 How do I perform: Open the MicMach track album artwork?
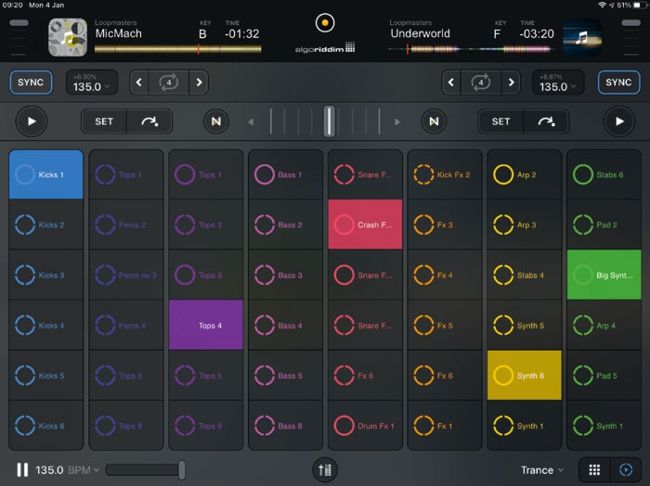[68, 37]
